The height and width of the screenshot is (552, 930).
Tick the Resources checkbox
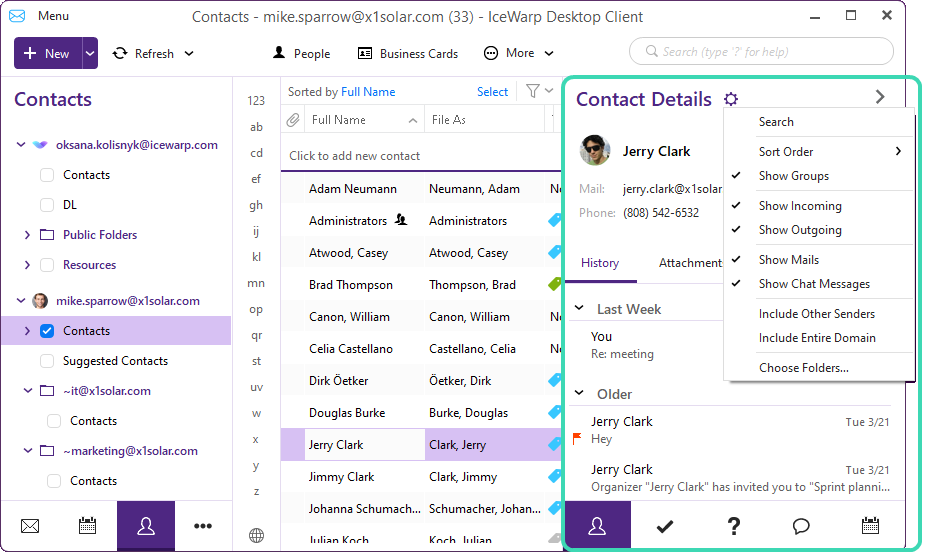[47, 264]
